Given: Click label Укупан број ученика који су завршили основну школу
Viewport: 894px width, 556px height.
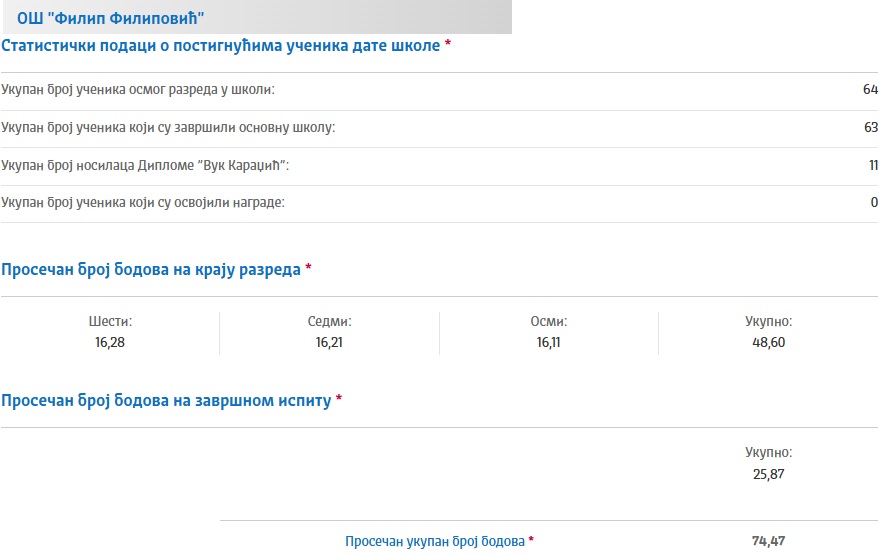Looking at the screenshot, I should click(x=168, y=127).
